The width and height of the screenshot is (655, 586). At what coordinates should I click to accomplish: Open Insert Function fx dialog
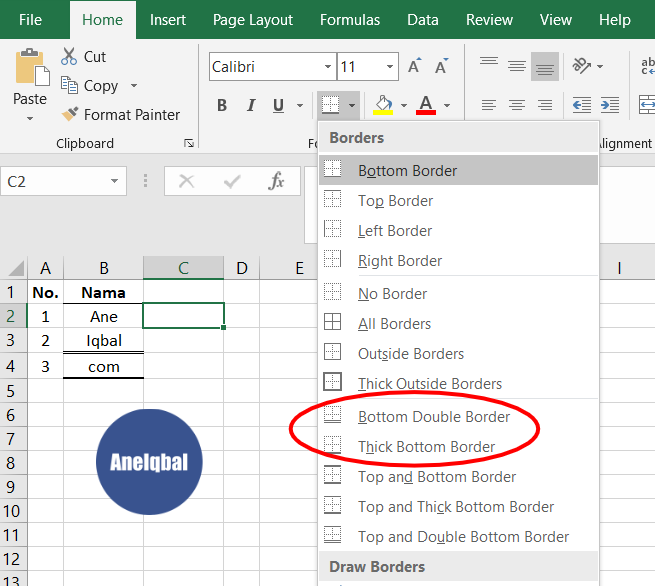coord(276,181)
